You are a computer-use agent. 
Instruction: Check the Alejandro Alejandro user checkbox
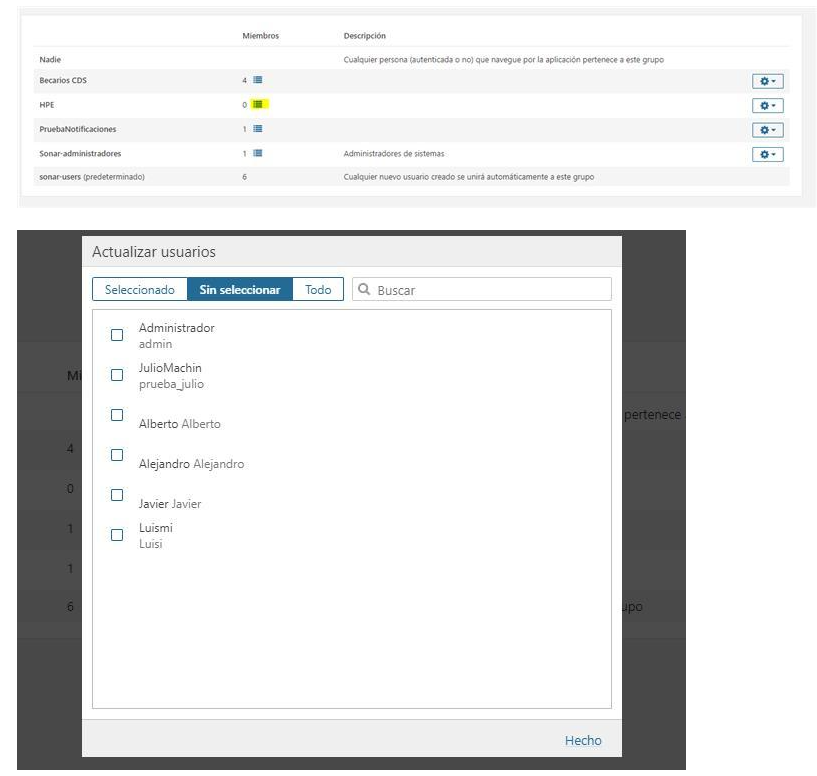(x=117, y=455)
